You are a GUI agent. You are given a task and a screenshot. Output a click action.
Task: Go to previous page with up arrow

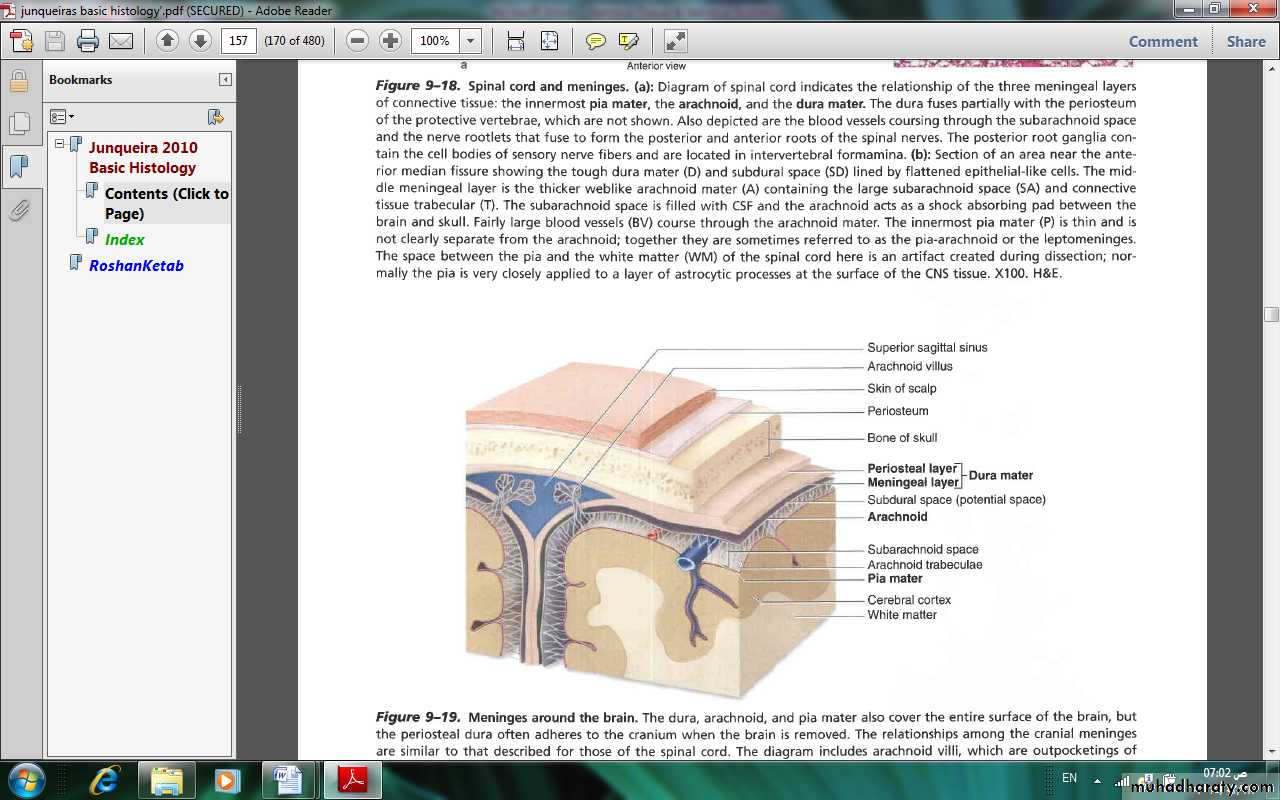point(167,41)
